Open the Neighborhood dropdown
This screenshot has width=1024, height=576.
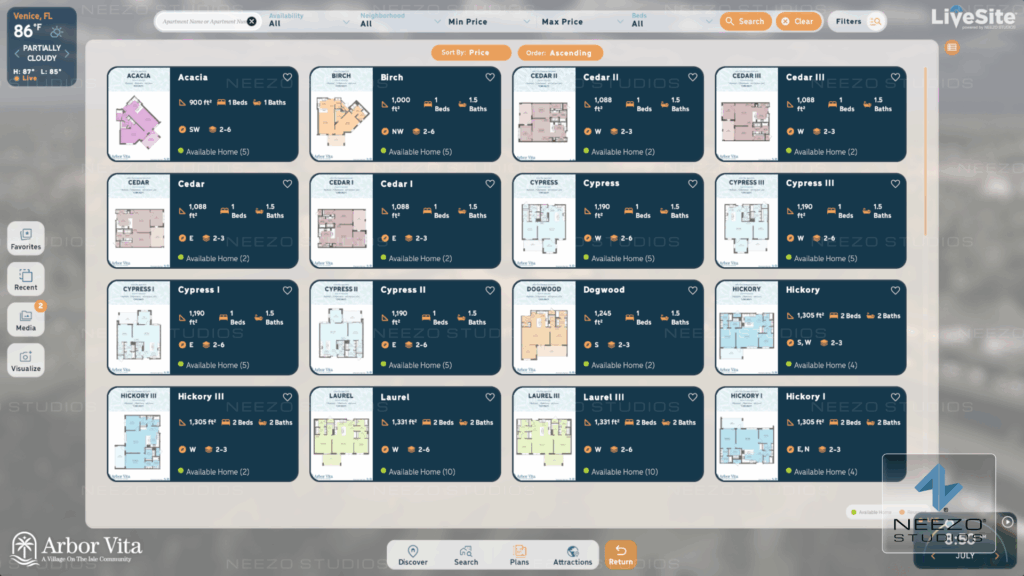(400, 21)
